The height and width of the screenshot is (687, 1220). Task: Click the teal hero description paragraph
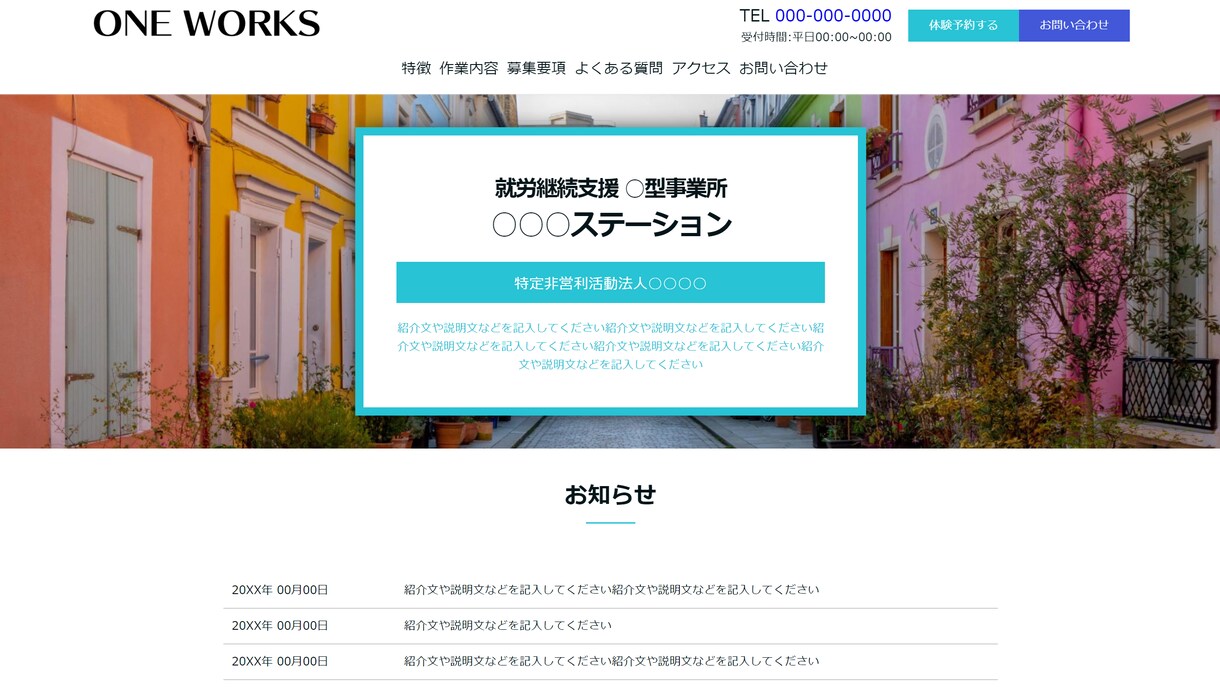pyautogui.click(x=610, y=346)
